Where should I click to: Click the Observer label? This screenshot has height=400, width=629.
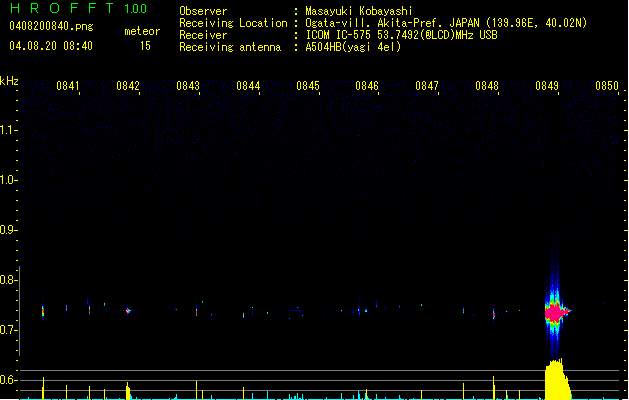tap(203, 11)
